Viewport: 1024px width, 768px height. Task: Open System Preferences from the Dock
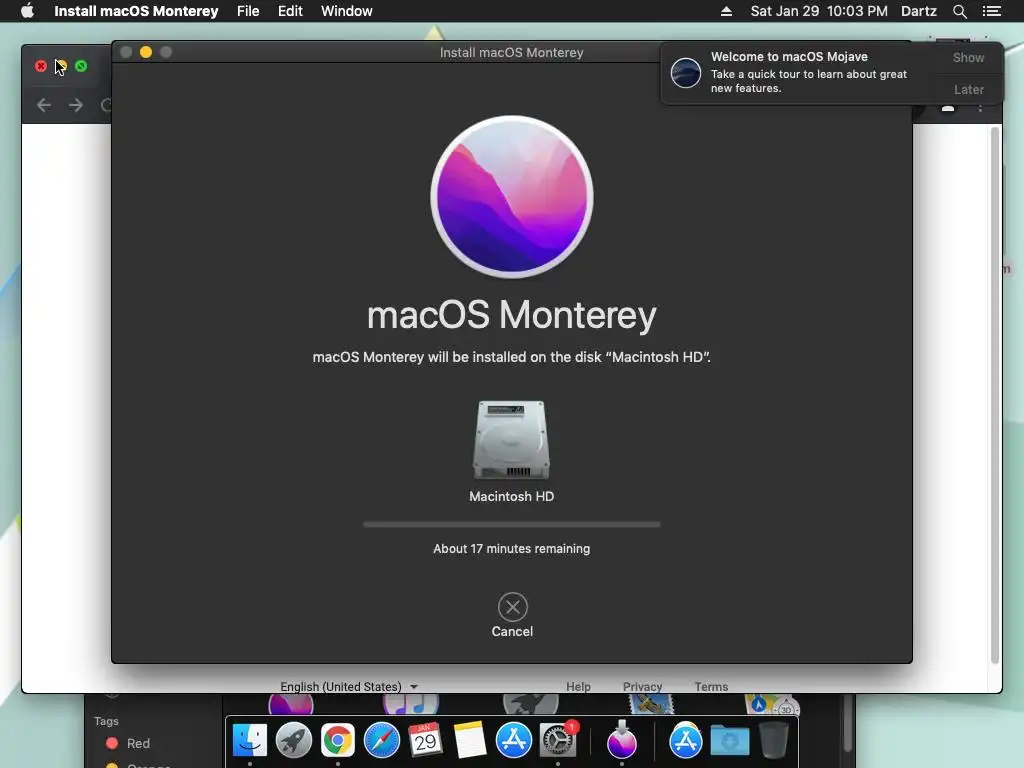tap(558, 741)
